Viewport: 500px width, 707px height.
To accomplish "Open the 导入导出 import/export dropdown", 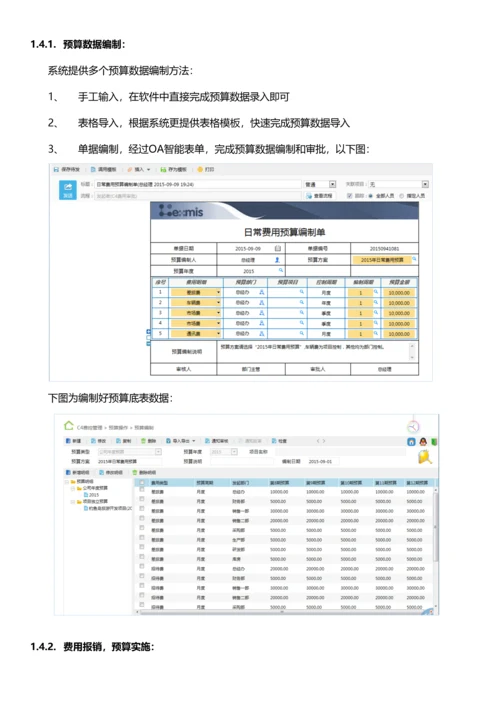I will 180,441.
